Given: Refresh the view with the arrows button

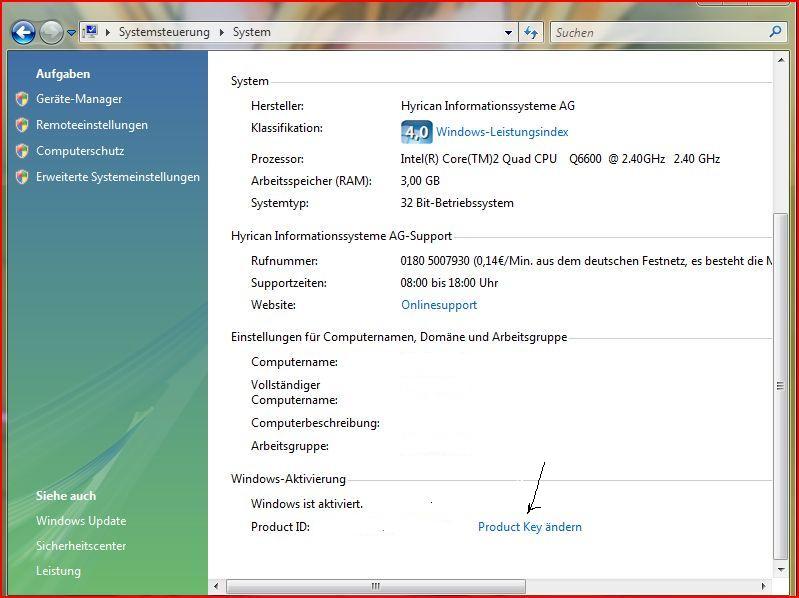Looking at the screenshot, I should click(x=531, y=33).
